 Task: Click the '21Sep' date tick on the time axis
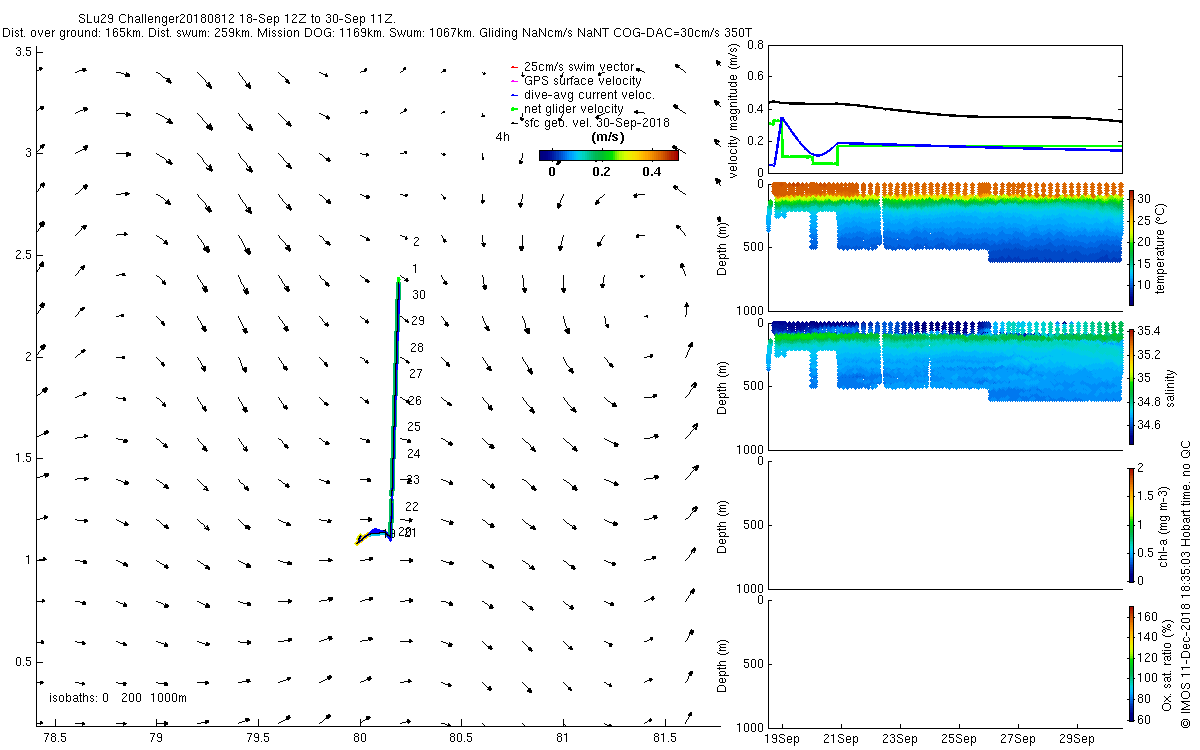(x=841, y=739)
